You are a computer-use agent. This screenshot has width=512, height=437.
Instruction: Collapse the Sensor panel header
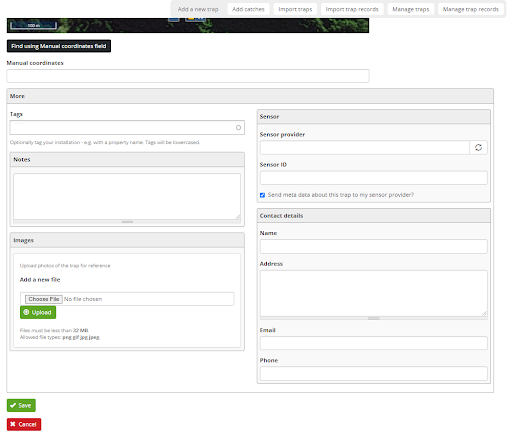click(374, 117)
